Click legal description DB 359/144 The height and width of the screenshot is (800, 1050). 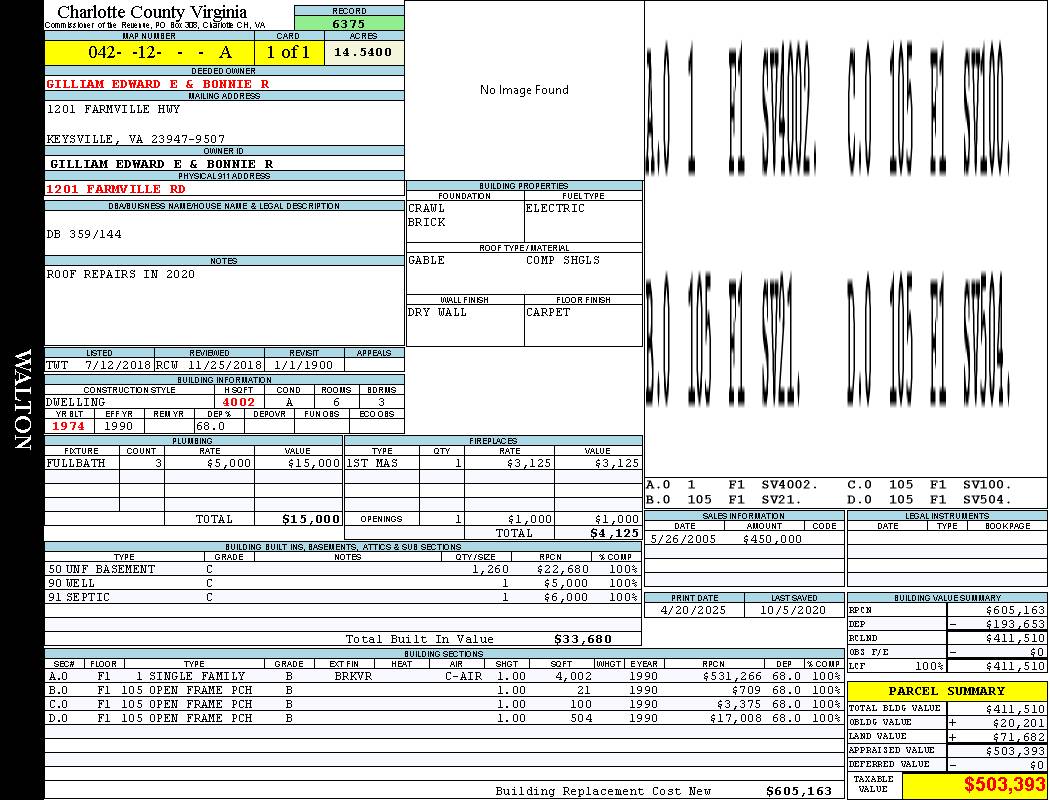pos(84,234)
